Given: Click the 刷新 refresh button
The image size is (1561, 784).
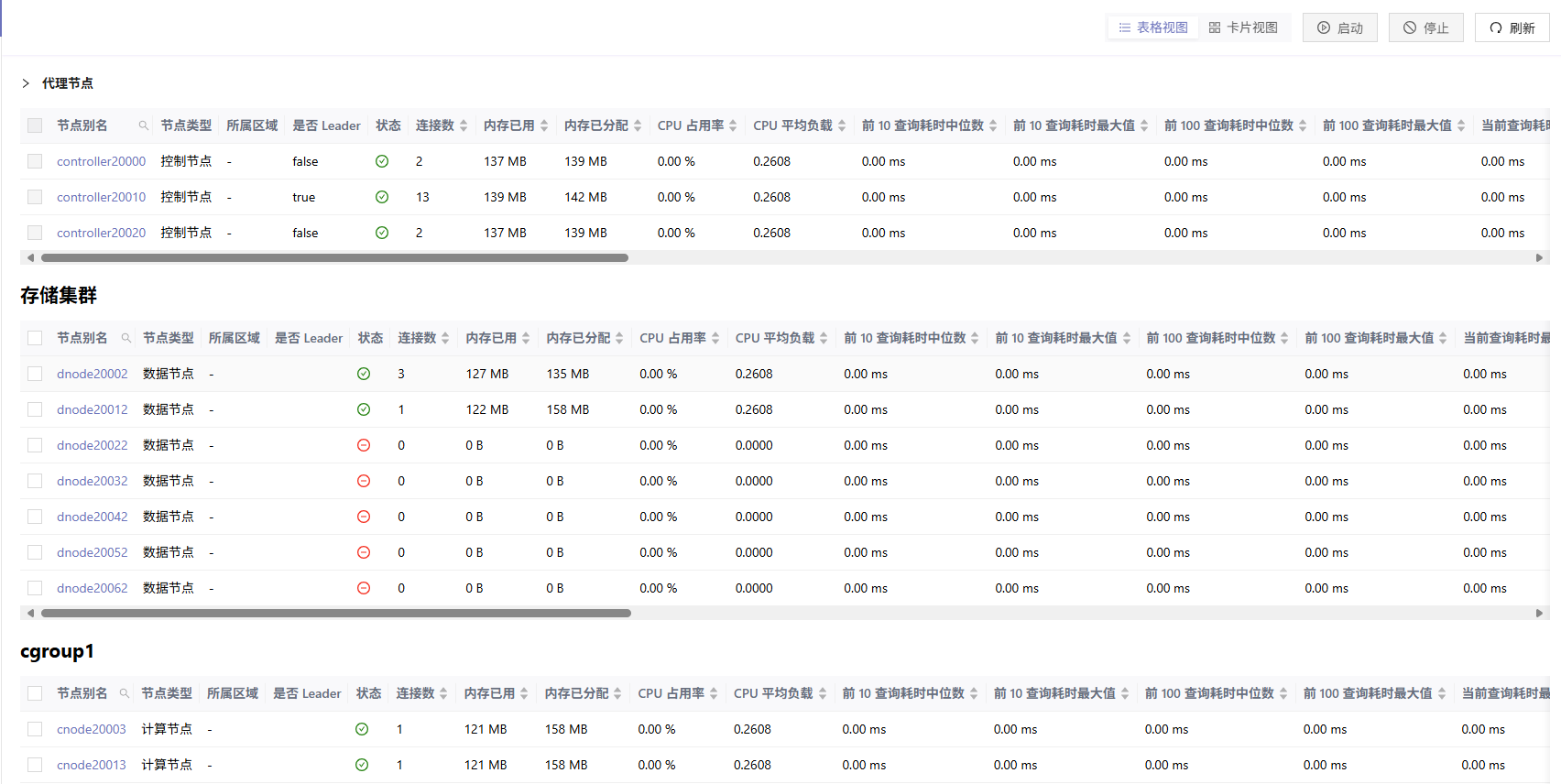Looking at the screenshot, I should click(1512, 27).
